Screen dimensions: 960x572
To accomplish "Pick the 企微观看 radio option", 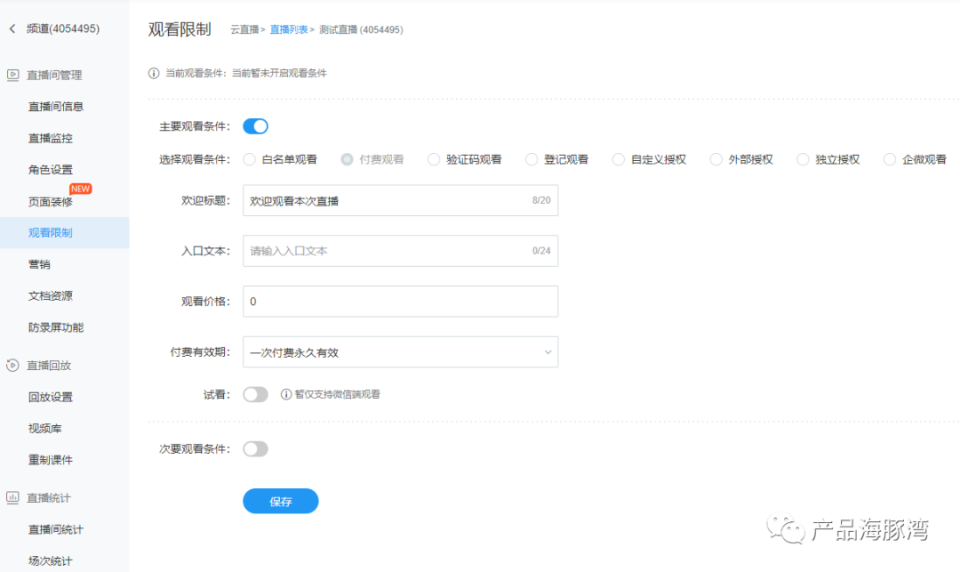I will click(890, 159).
